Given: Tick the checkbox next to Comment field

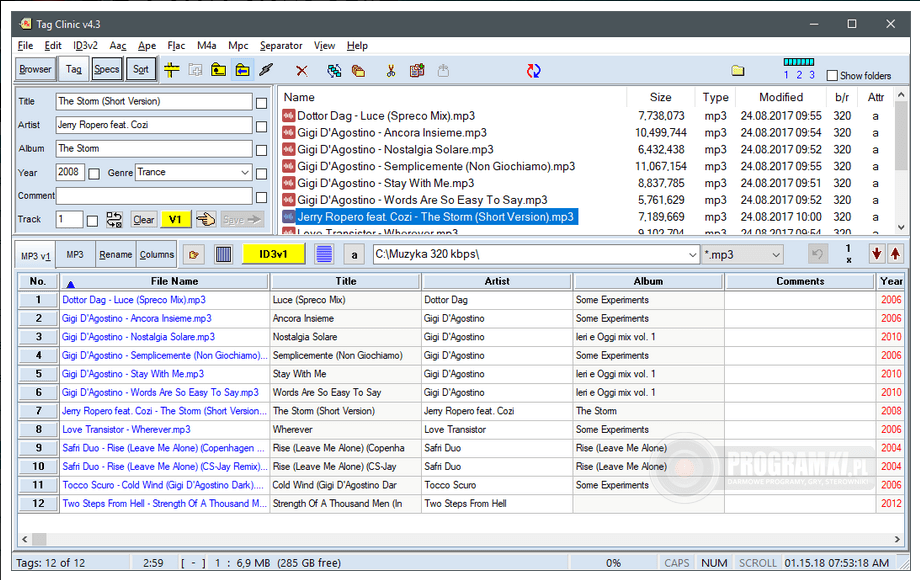Looking at the screenshot, I should (262, 198).
